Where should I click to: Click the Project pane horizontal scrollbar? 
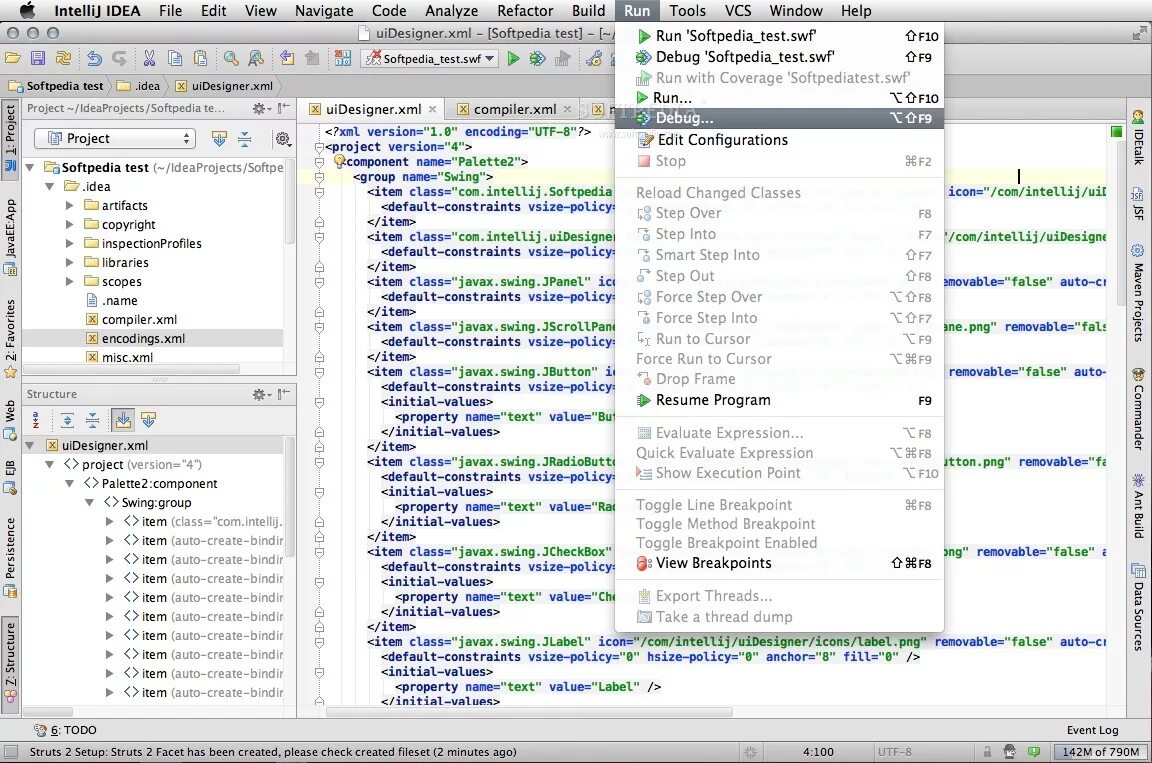click(132, 369)
